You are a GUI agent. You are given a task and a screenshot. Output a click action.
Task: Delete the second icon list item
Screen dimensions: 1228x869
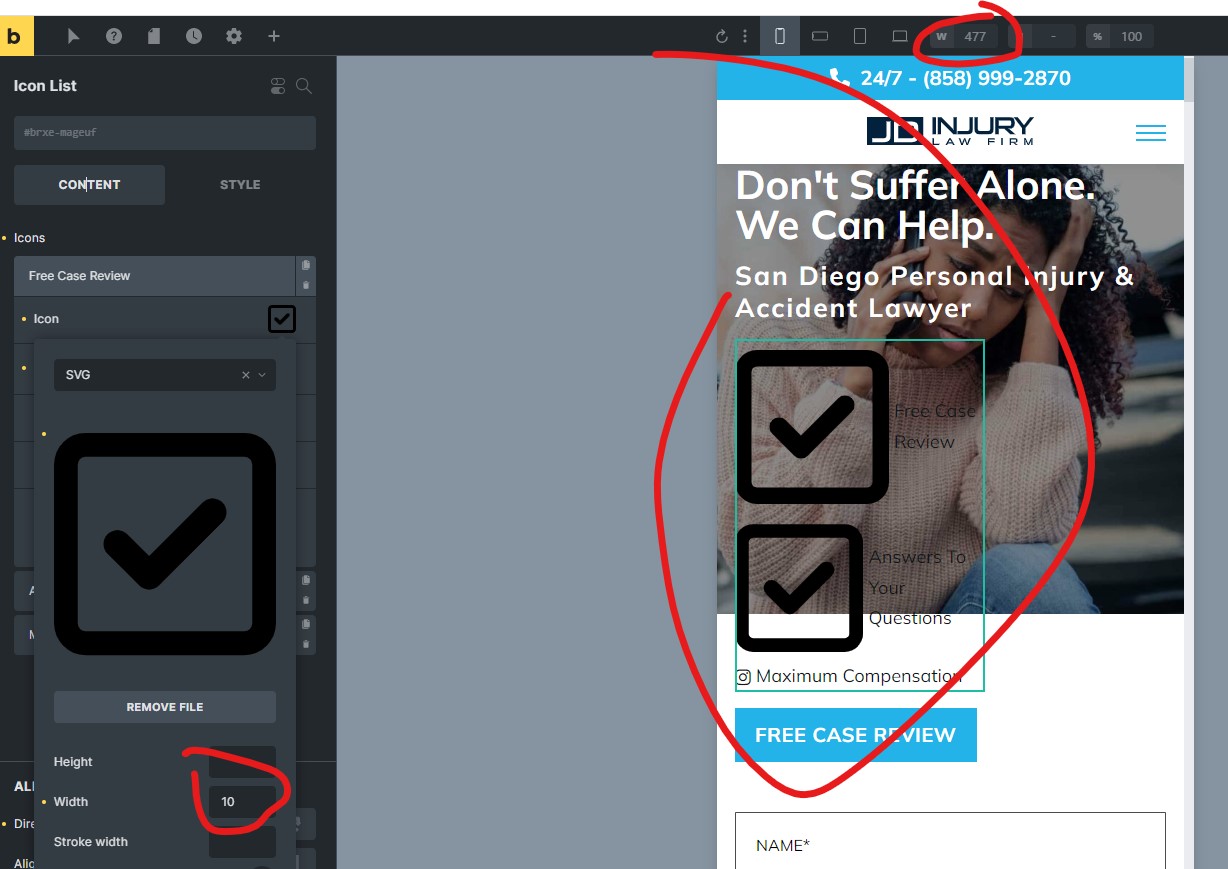(306, 600)
